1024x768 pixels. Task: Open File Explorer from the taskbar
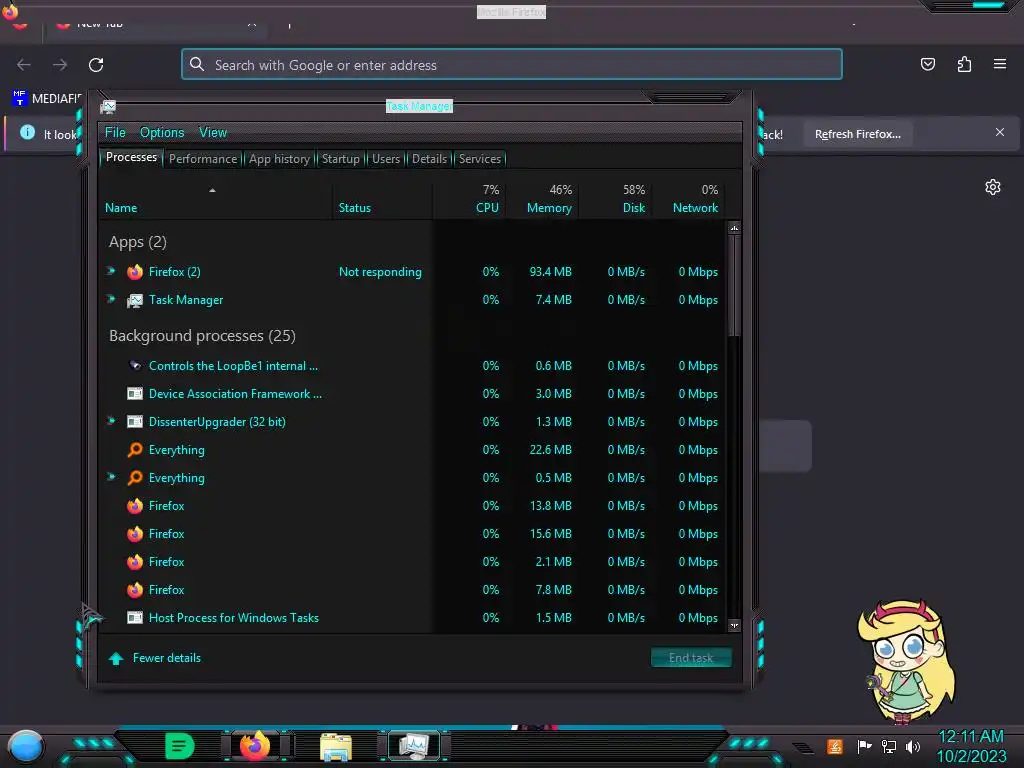[336, 747]
